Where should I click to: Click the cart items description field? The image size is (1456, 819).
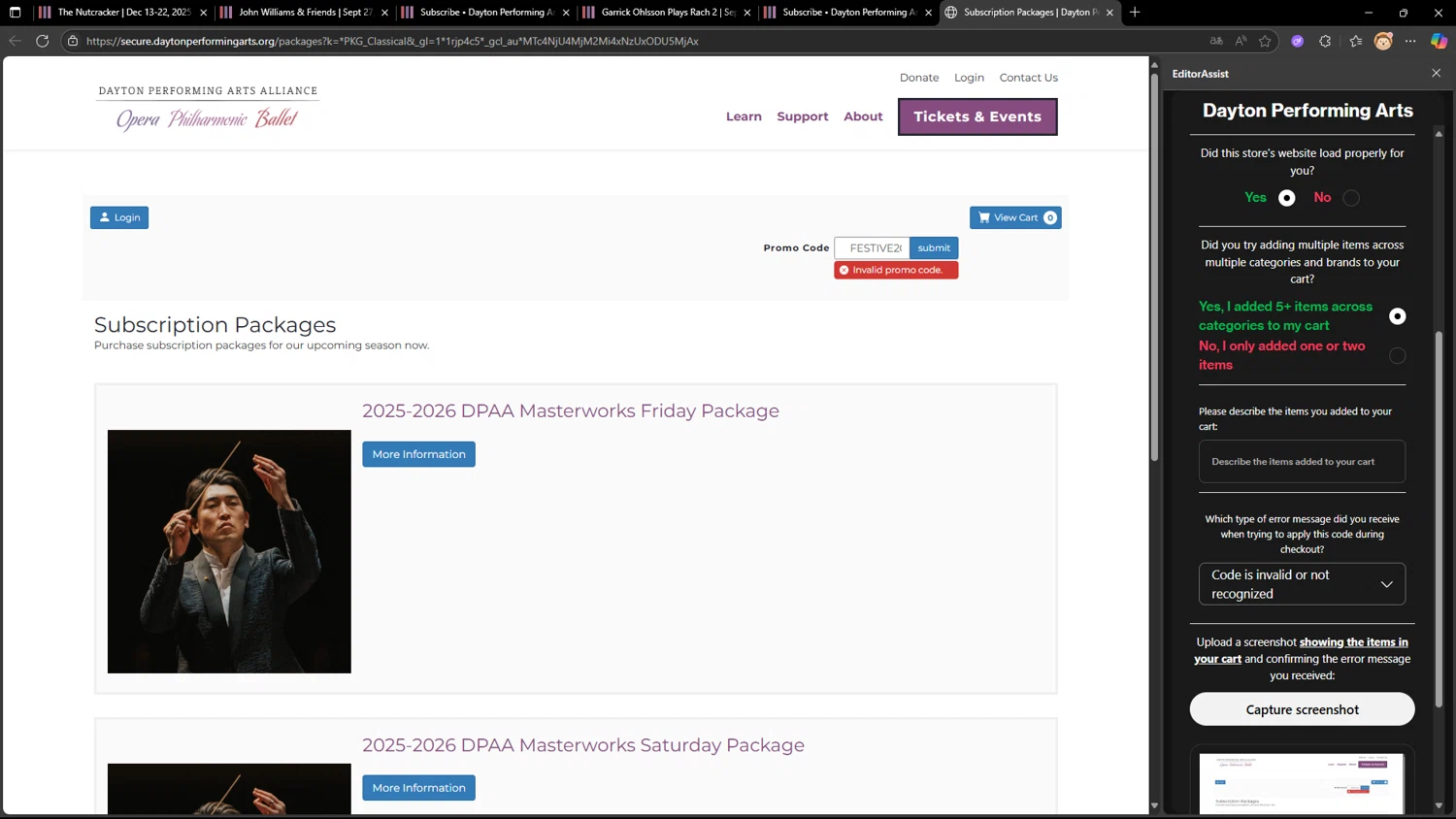[1302, 462]
